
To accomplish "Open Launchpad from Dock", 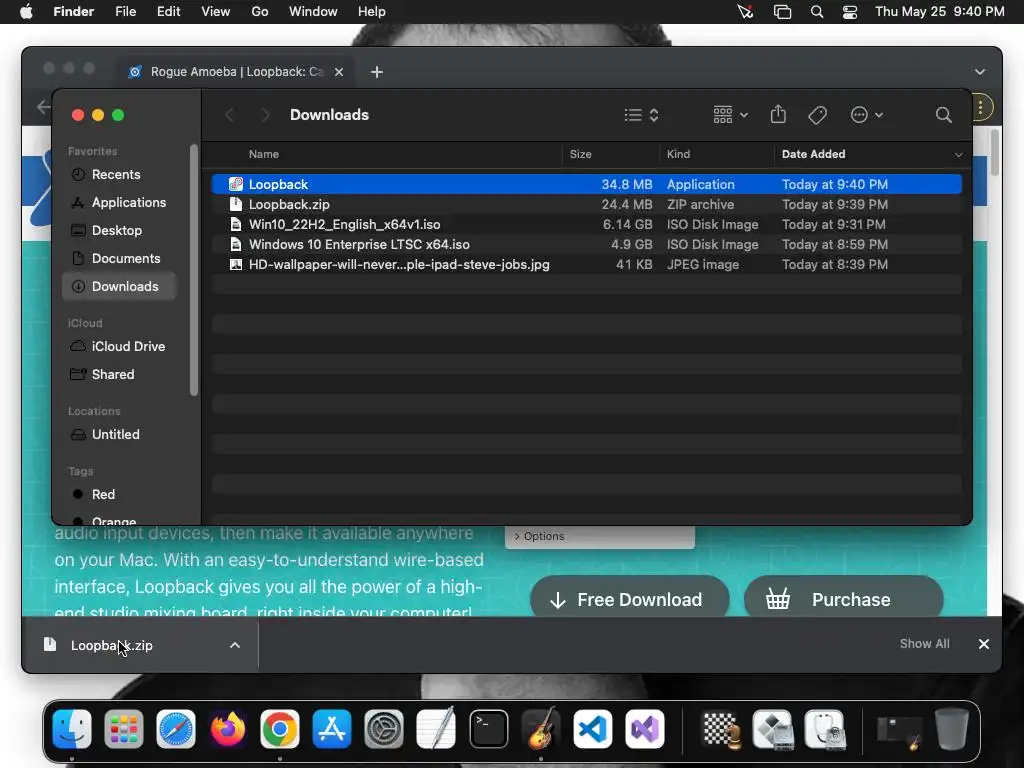I will pyautogui.click(x=124, y=729).
